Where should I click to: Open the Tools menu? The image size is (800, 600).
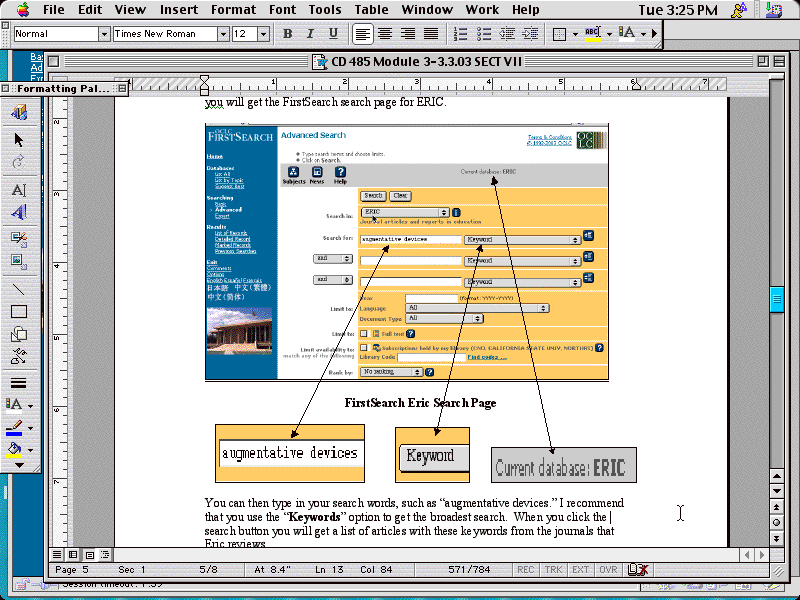pos(324,10)
